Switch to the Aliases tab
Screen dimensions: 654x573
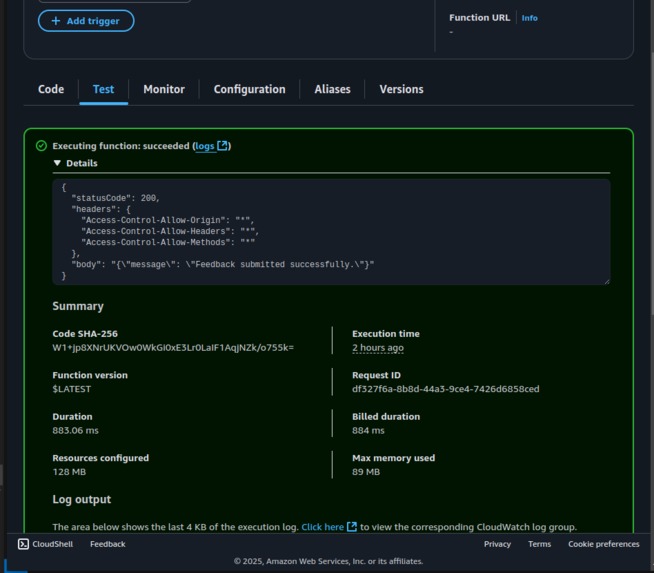332,89
